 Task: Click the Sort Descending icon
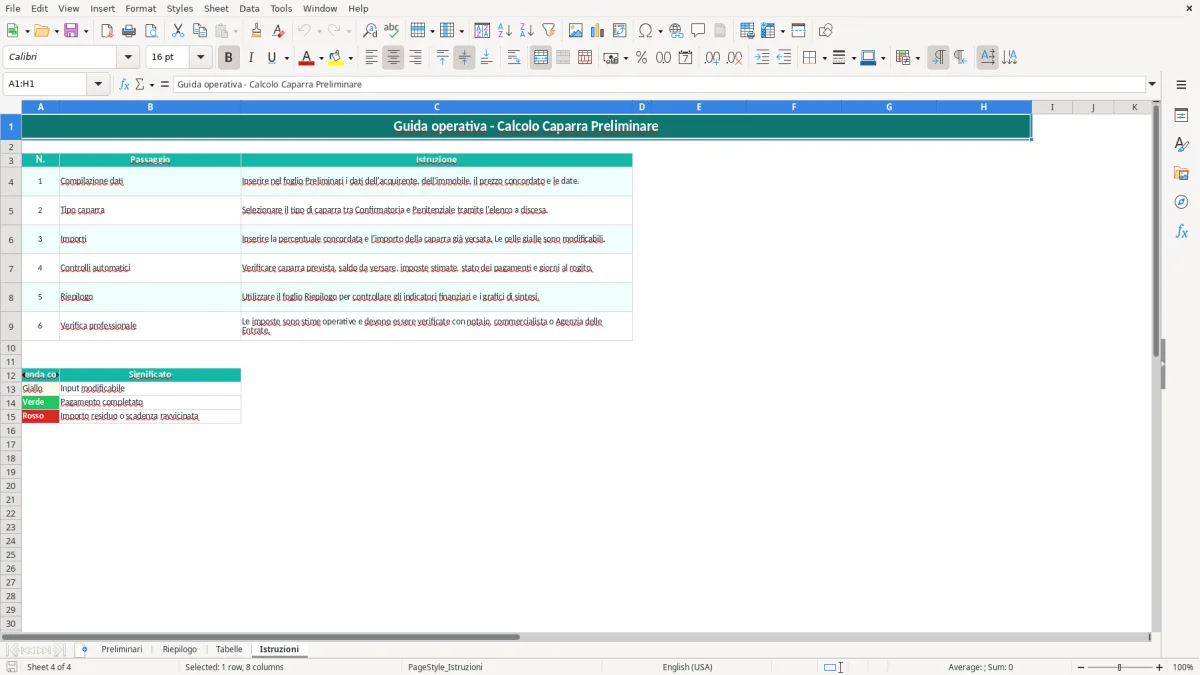pos(527,31)
